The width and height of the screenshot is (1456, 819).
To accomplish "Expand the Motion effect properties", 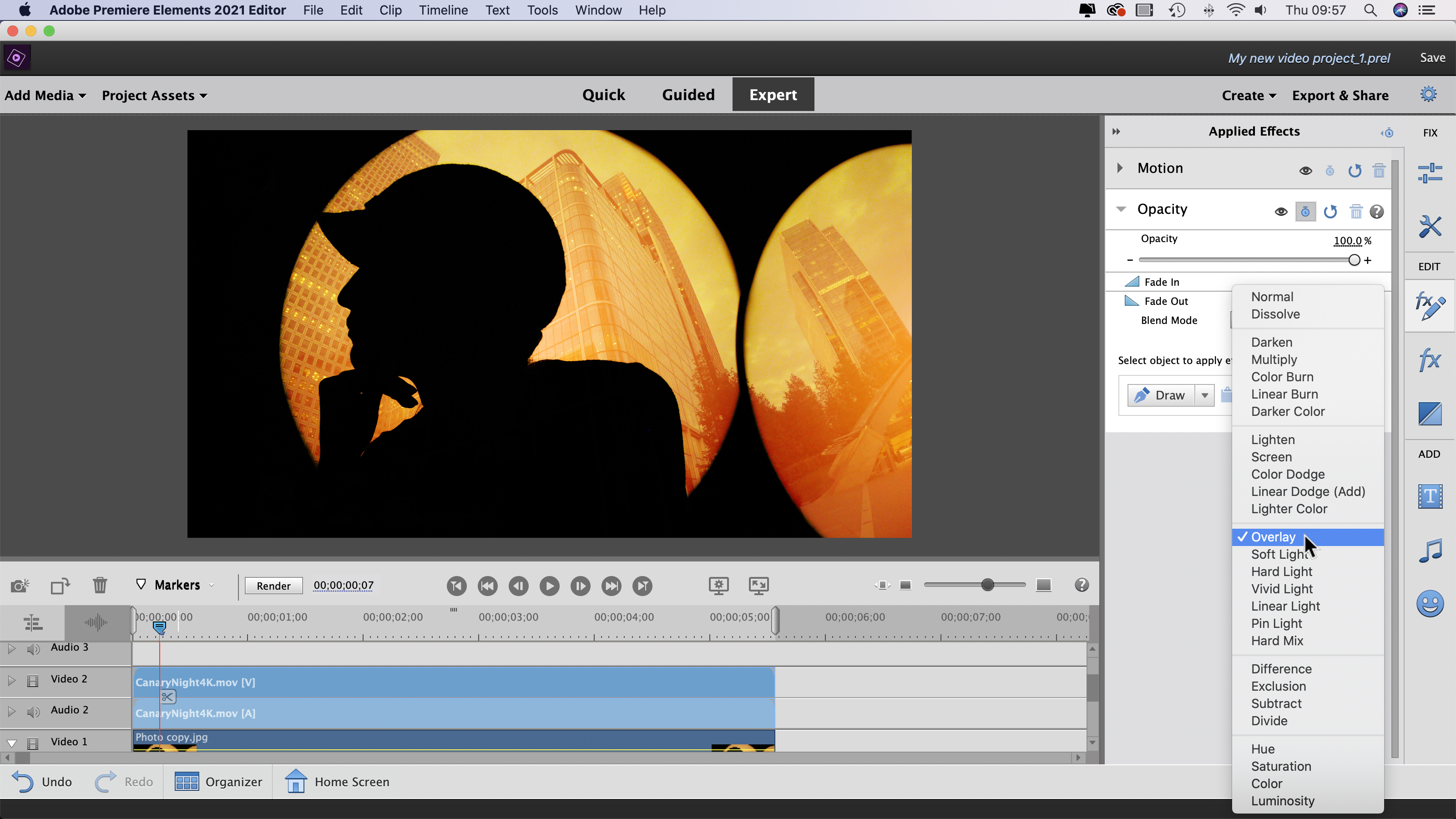I will point(1120,167).
